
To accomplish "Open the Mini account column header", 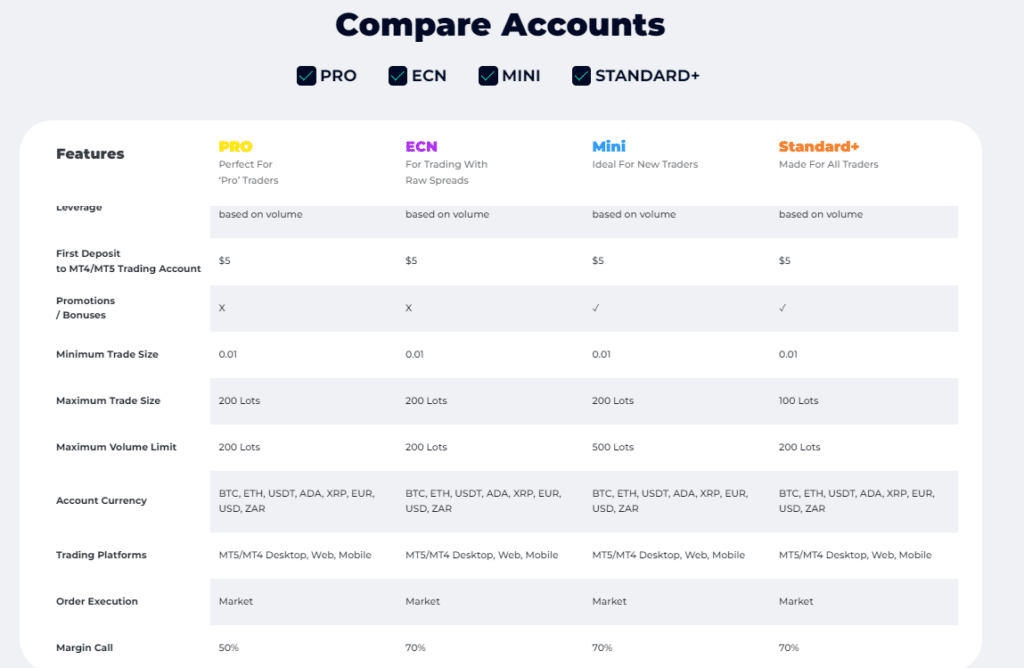I will (609, 145).
